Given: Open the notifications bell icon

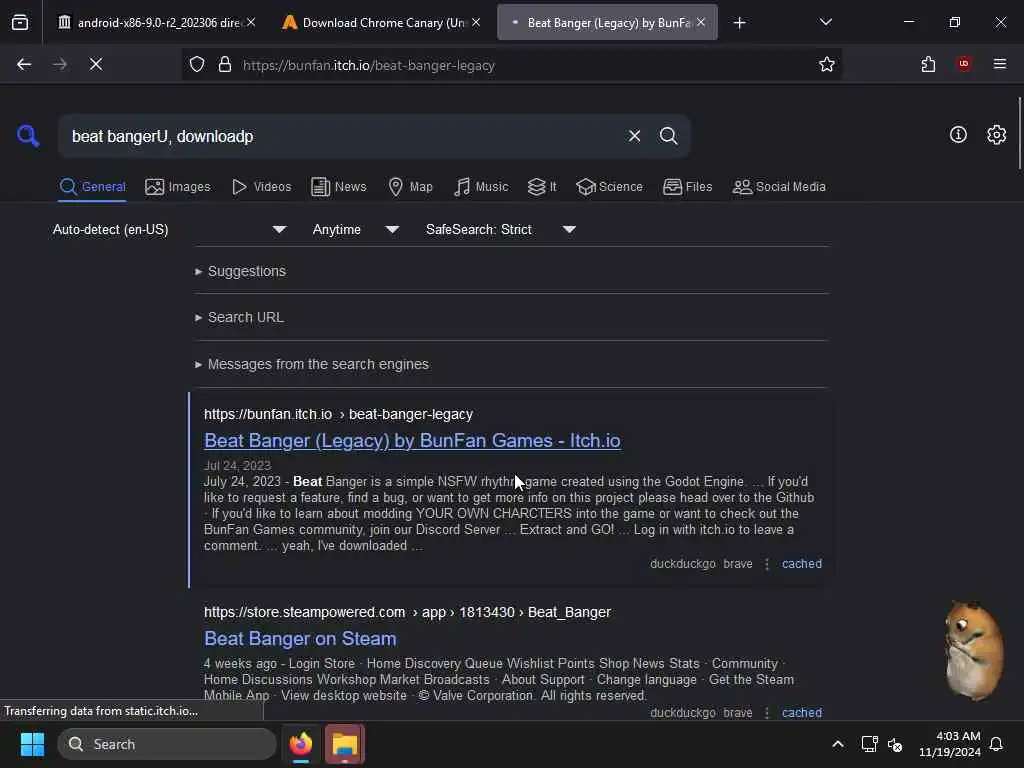Looking at the screenshot, I should click(996, 744).
